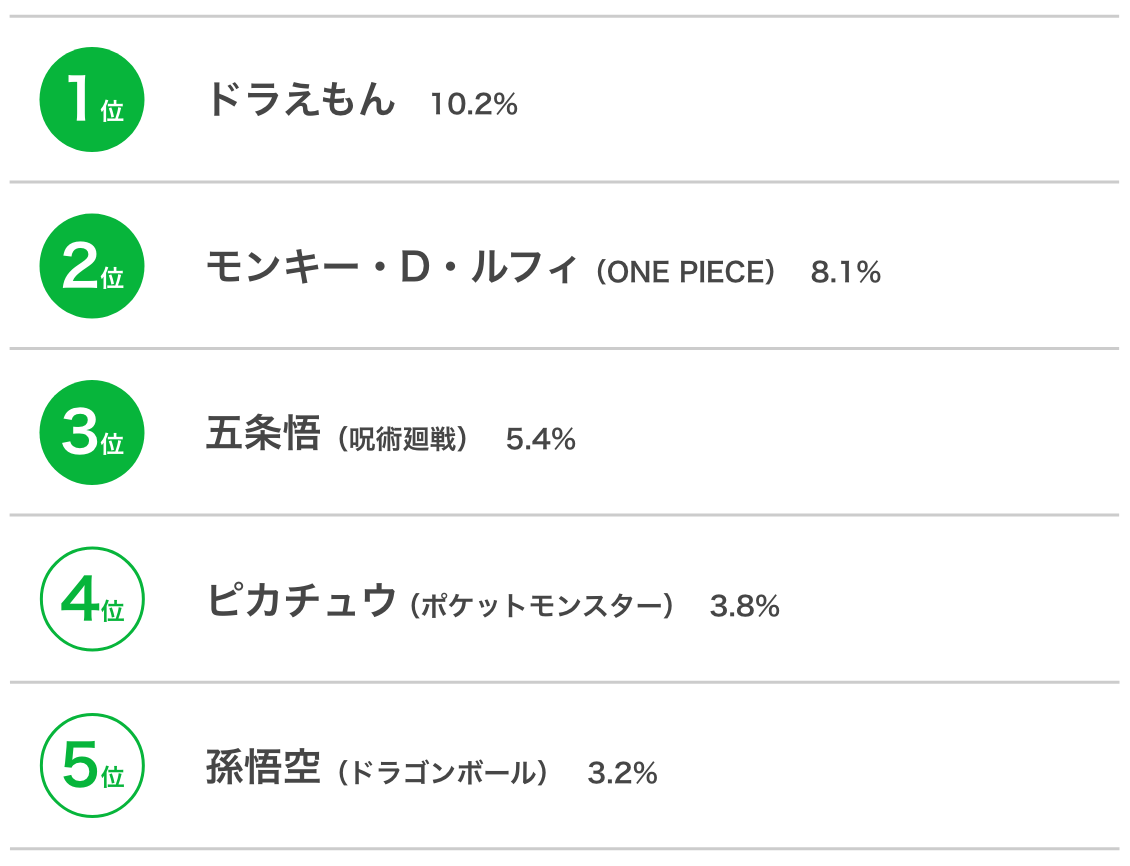Viewport: 1130px width, 866px height.
Task: Click the (ONE PIECE) series label
Action: pyautogui.click(x=685, y=272)
